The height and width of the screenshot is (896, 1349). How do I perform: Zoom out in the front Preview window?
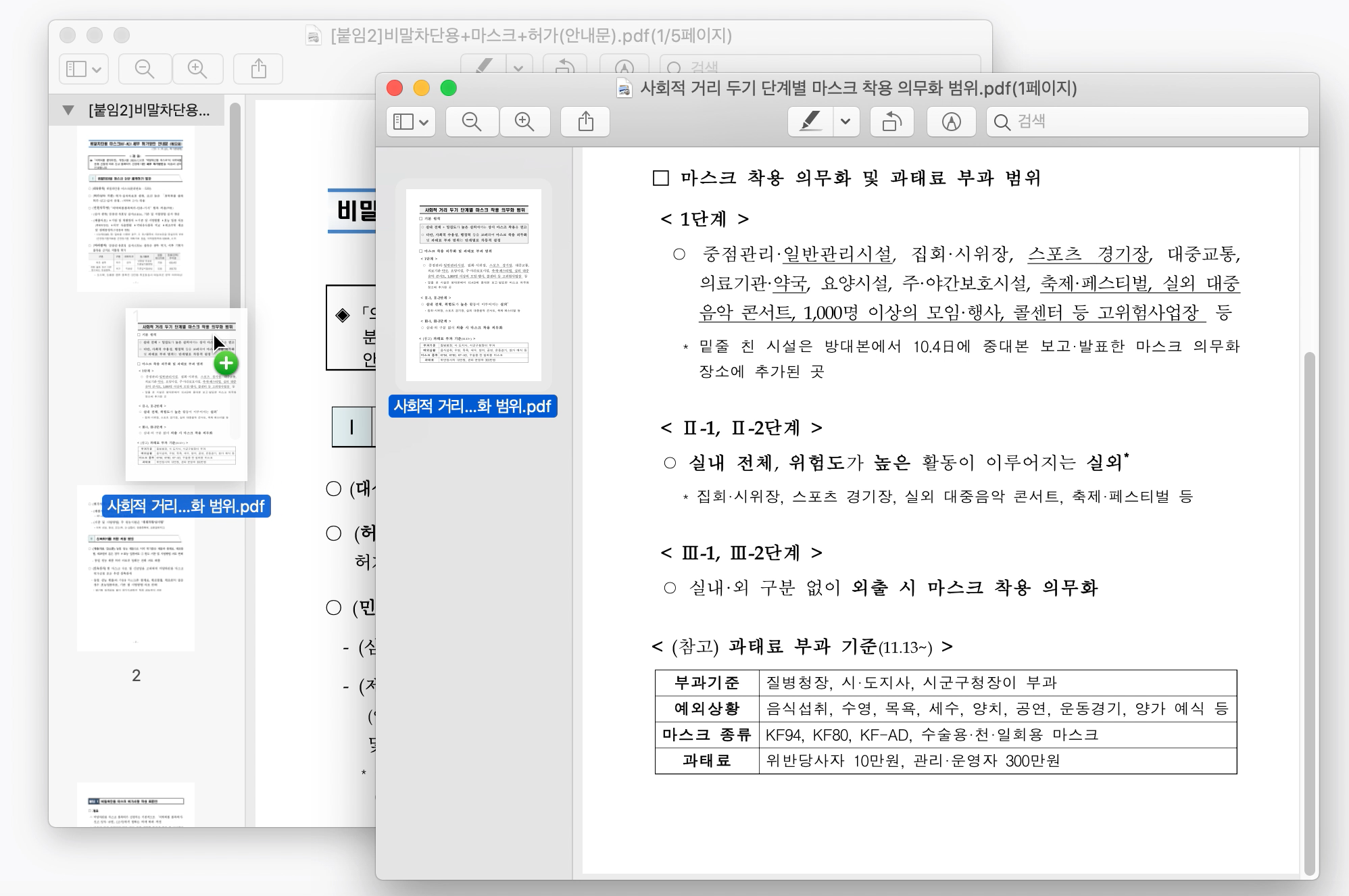(471, 122)
